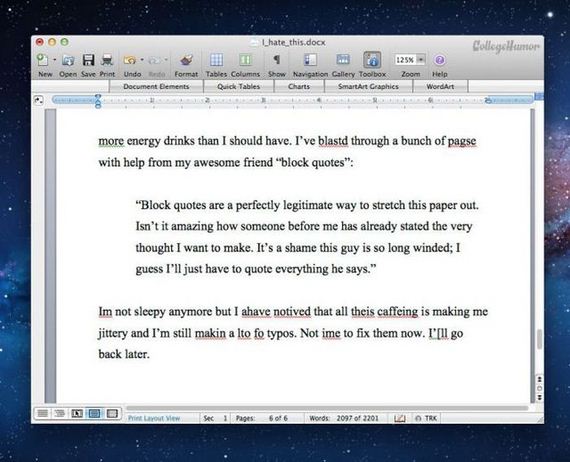Click the misspelled word "caffeing"
570x462 pixels.
coord(398,312)
